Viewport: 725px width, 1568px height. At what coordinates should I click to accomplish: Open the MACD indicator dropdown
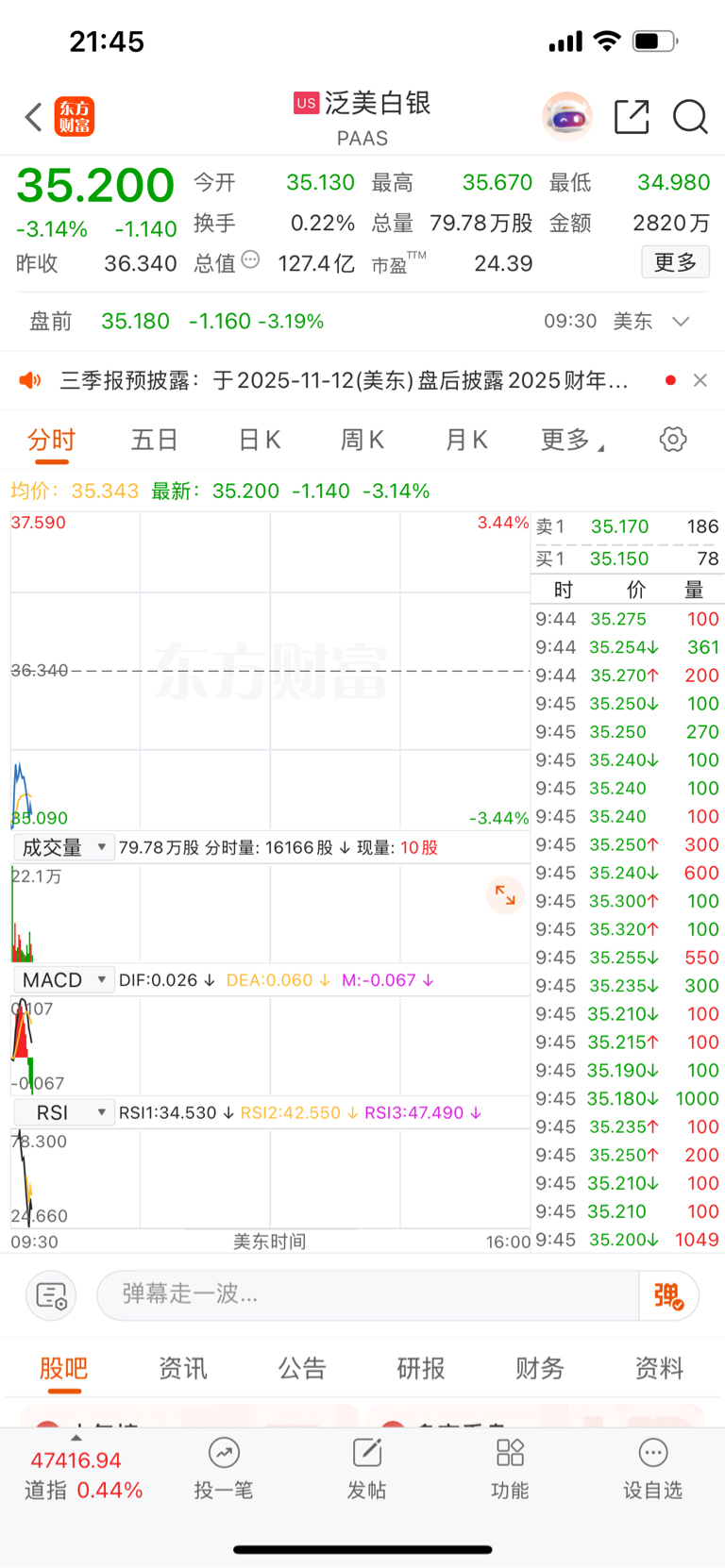(x=64, y=980)
